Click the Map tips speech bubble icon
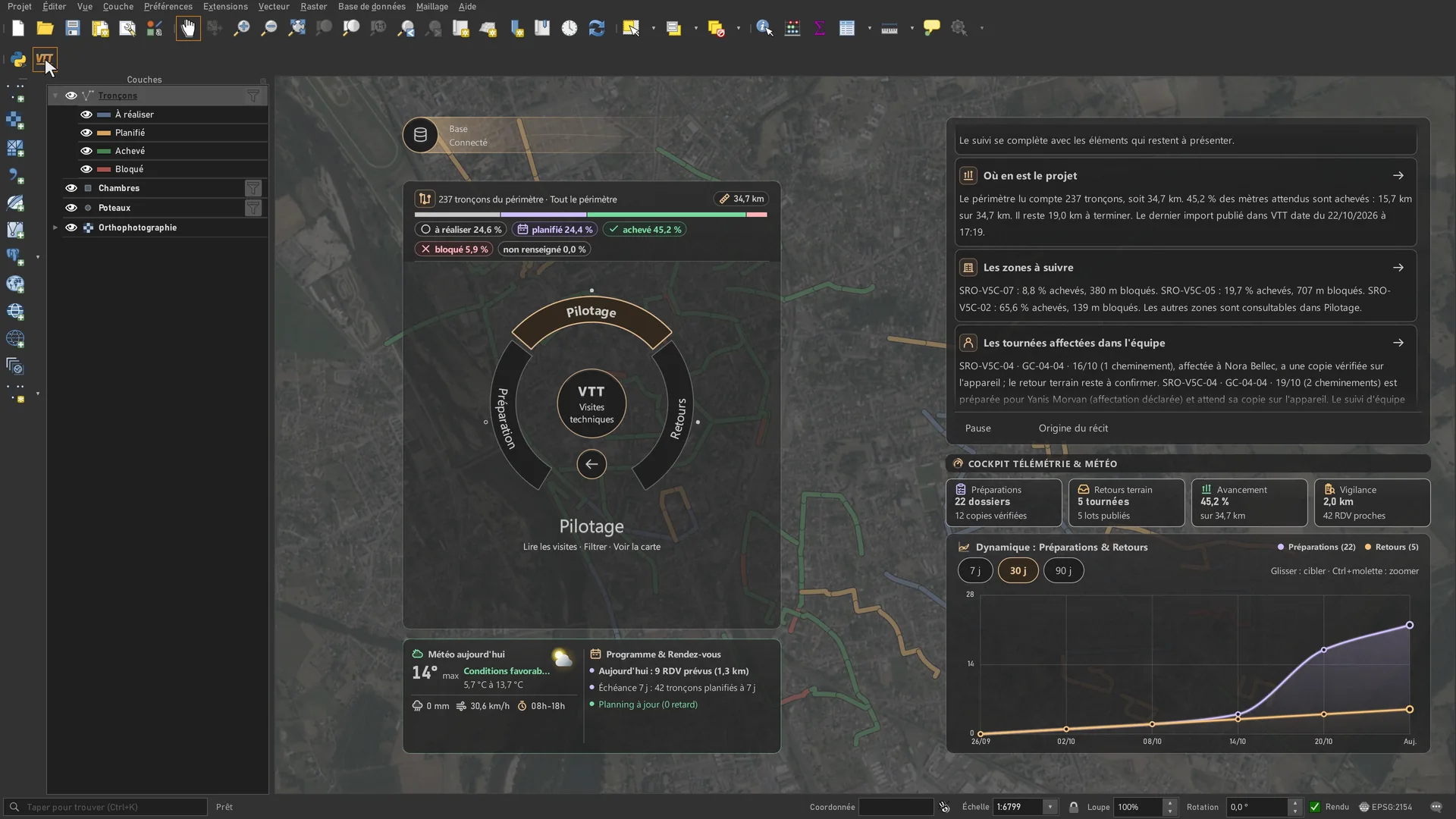 click(932, 29)
